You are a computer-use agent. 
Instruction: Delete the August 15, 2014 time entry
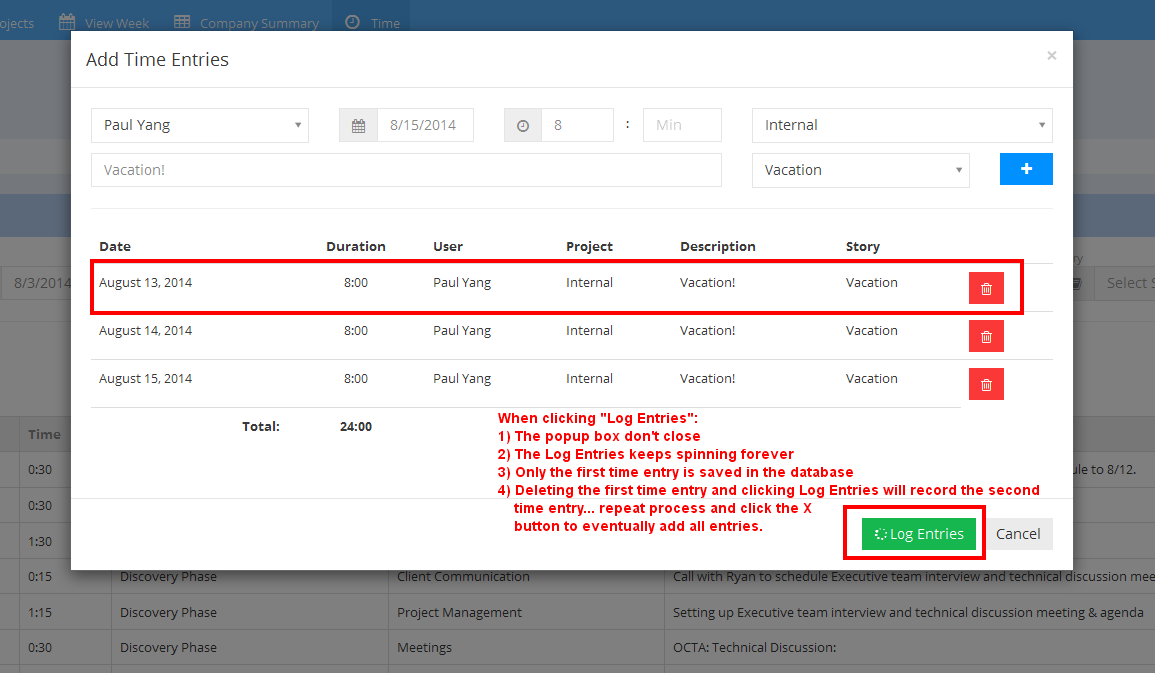(x=986, y=384)
